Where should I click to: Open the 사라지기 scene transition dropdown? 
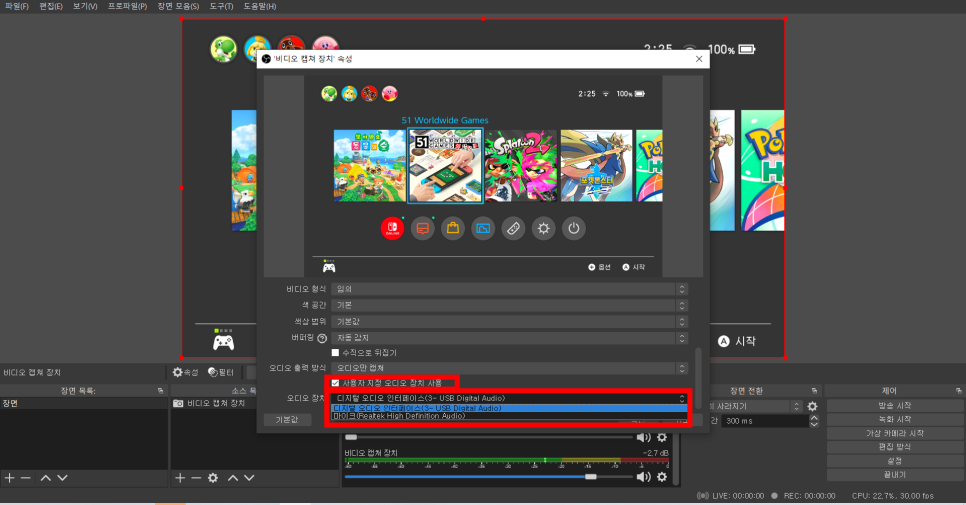pyautogui.click(x=756, y=406)
